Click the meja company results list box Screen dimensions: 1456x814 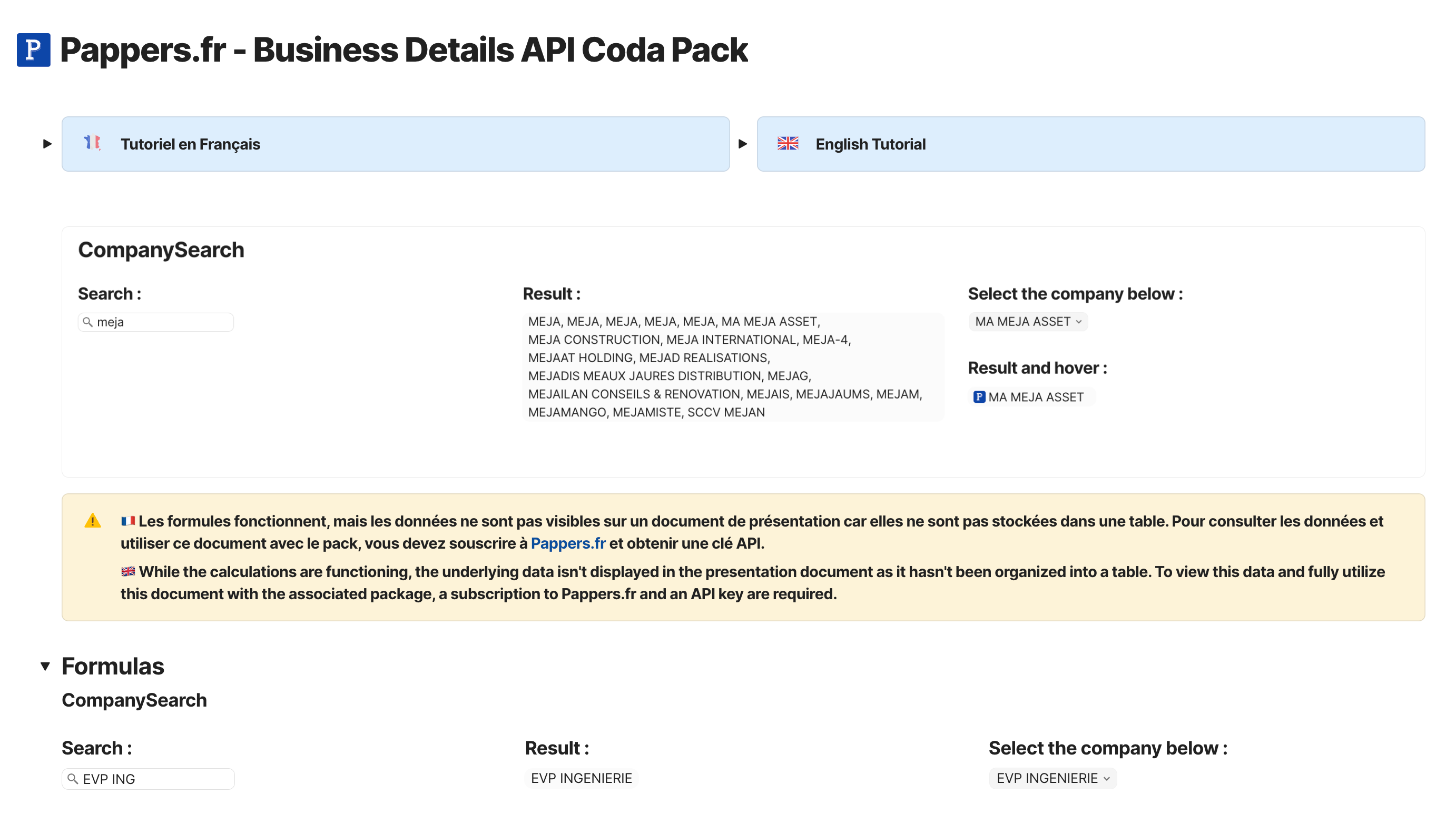pos(732,366)
